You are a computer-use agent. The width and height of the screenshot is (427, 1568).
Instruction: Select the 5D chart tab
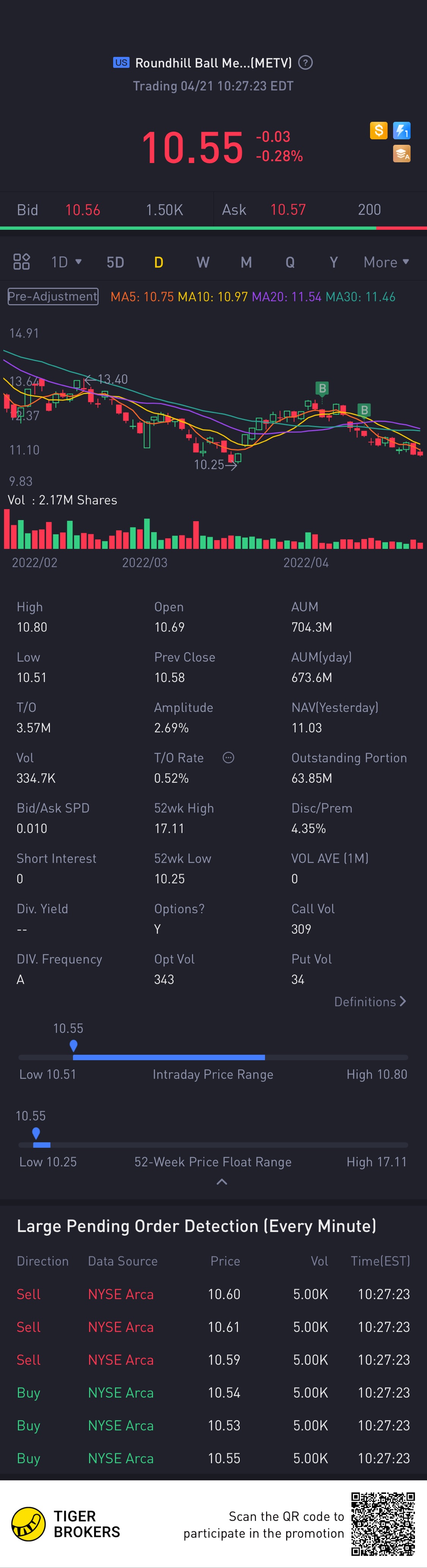point(115,262)
